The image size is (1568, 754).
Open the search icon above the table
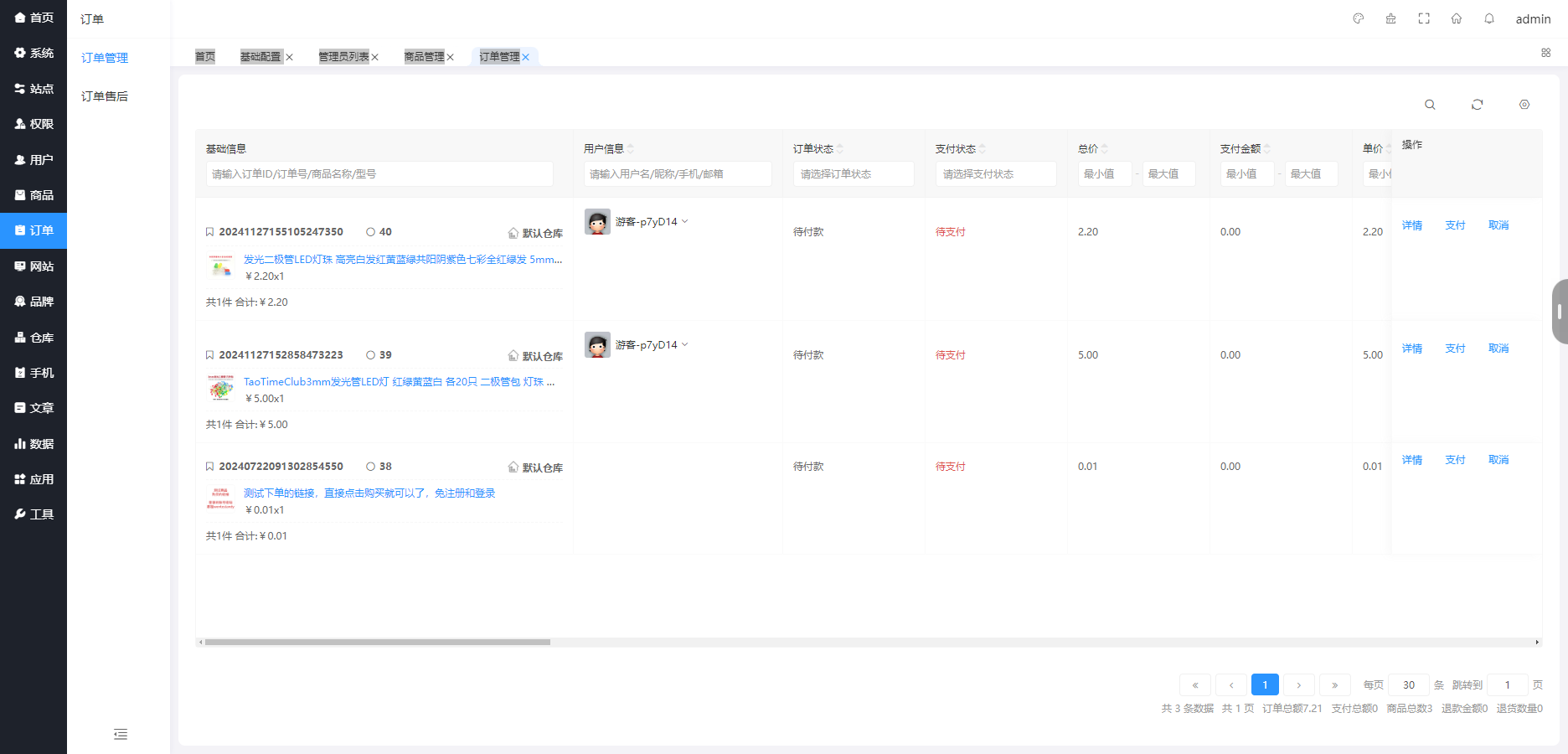[x=1430, y=104]
